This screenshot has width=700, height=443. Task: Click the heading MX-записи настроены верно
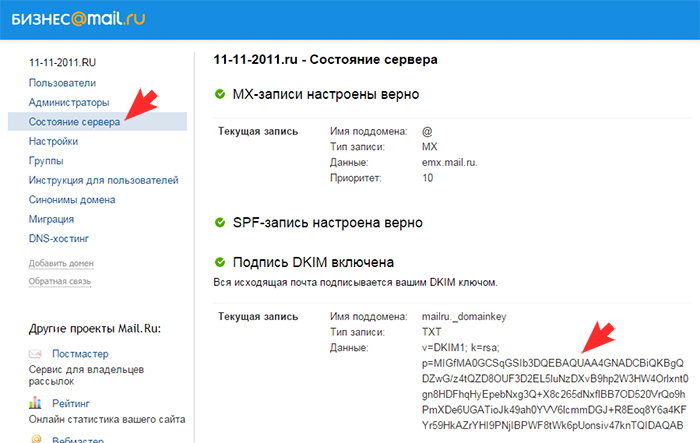[326, 94]
